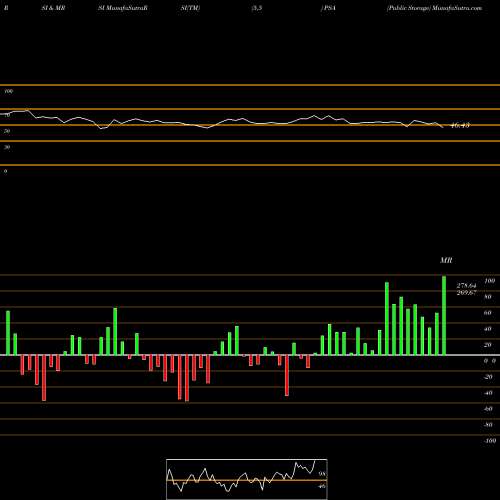500x500 pixels.
Task: Click the 100 label on histogram right axis
Action: click(x=490, y=281)
